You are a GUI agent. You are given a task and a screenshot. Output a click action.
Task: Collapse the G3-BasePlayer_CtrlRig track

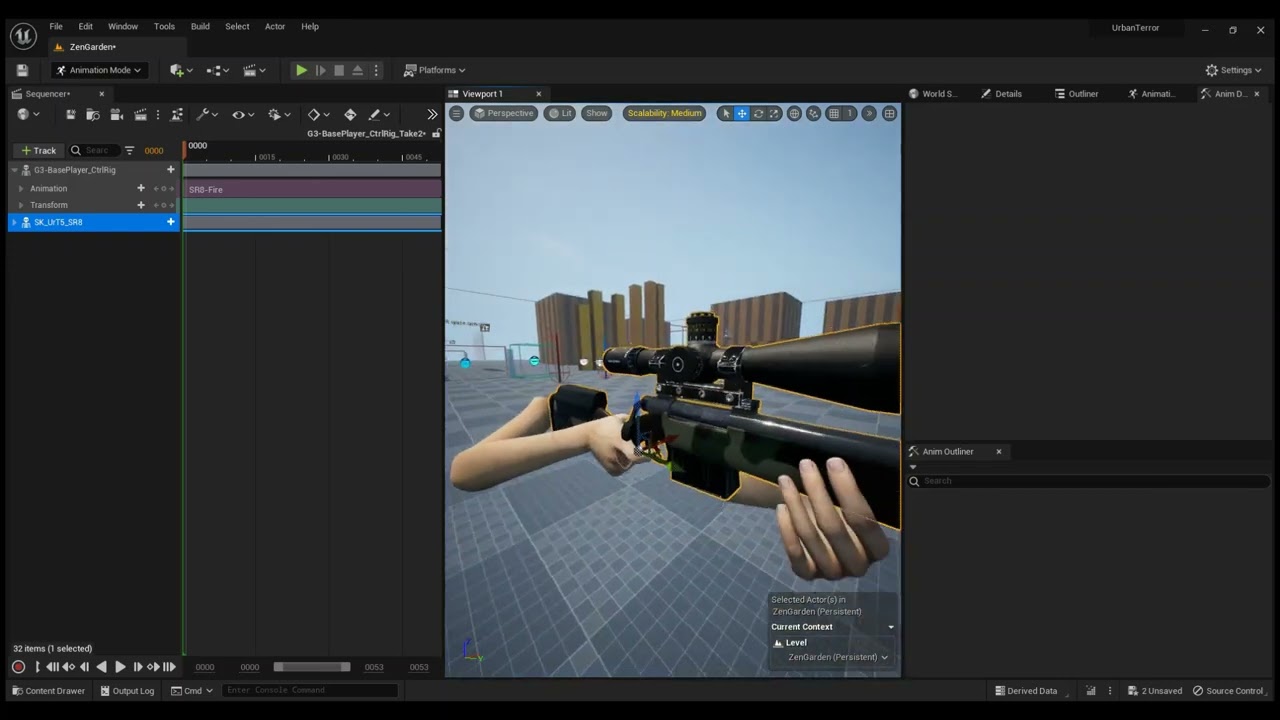coord(15,170)
